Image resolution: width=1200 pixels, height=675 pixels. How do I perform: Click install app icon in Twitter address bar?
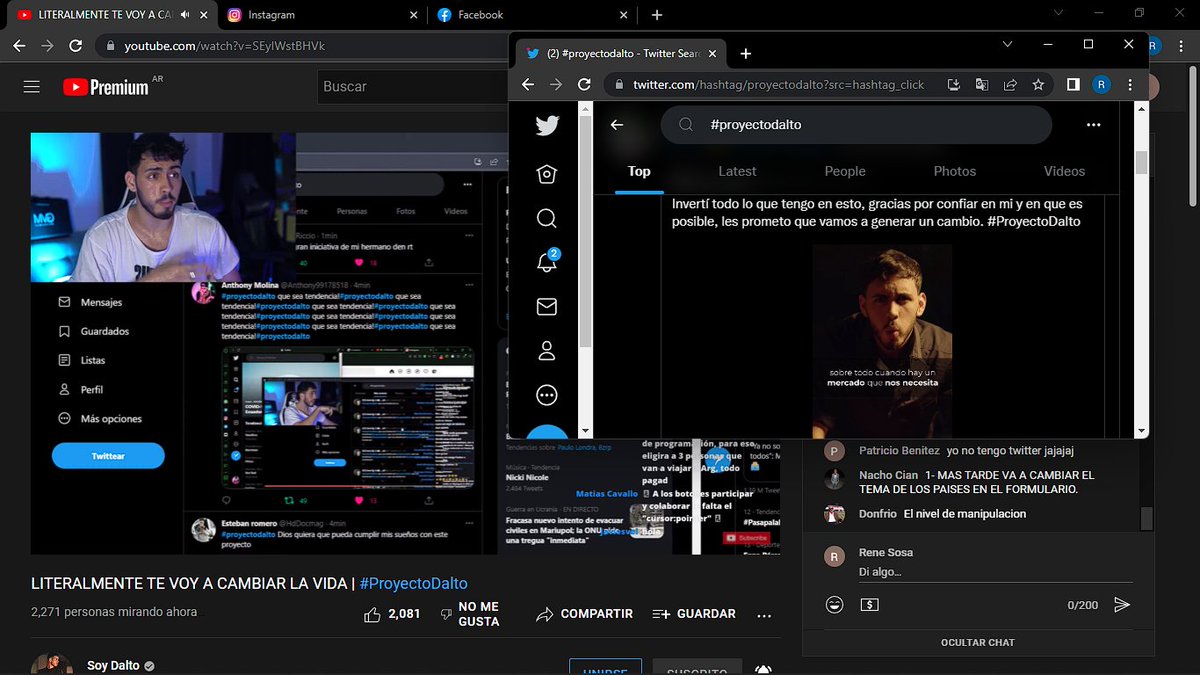(954, 85)
